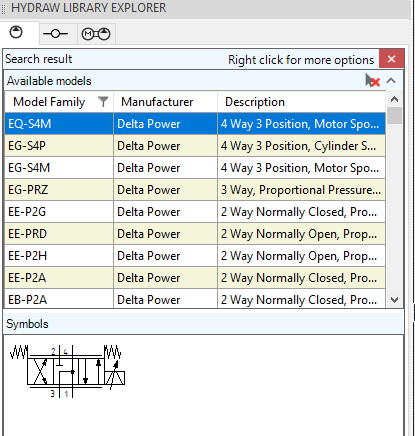Select the EG-S4M model row
The height and width of the screenshot is (436, 415).
[x=195, y=168]
